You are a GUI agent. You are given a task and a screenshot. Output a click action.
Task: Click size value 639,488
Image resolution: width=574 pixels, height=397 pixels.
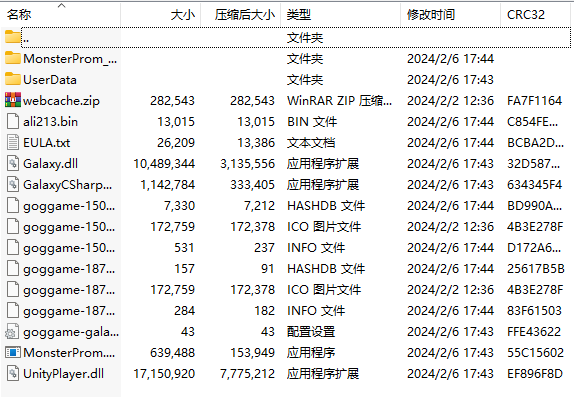coord(172,353)
